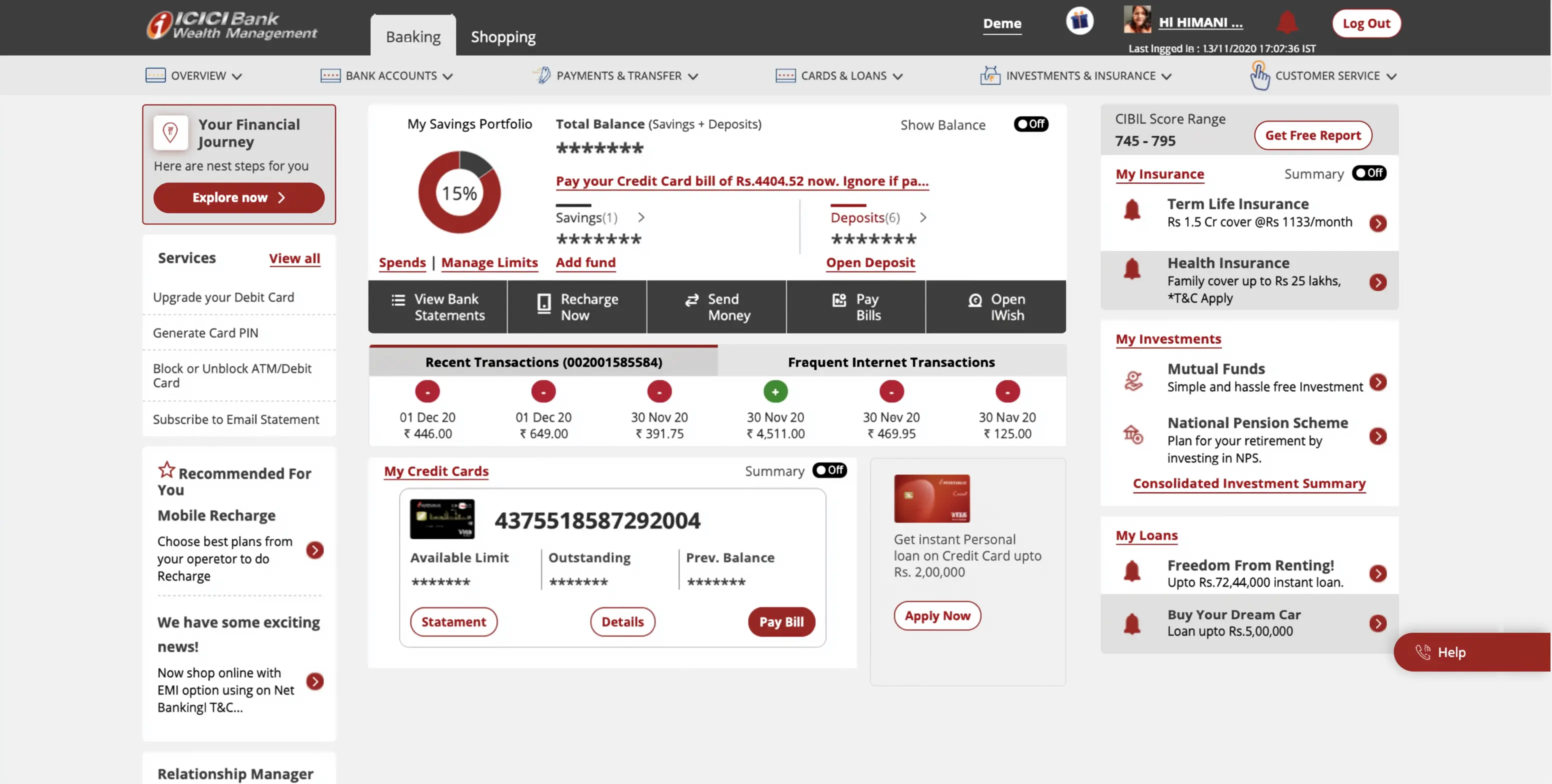Expand Deposits(6) details
The image size is (1552, 784).
point(923,217)
